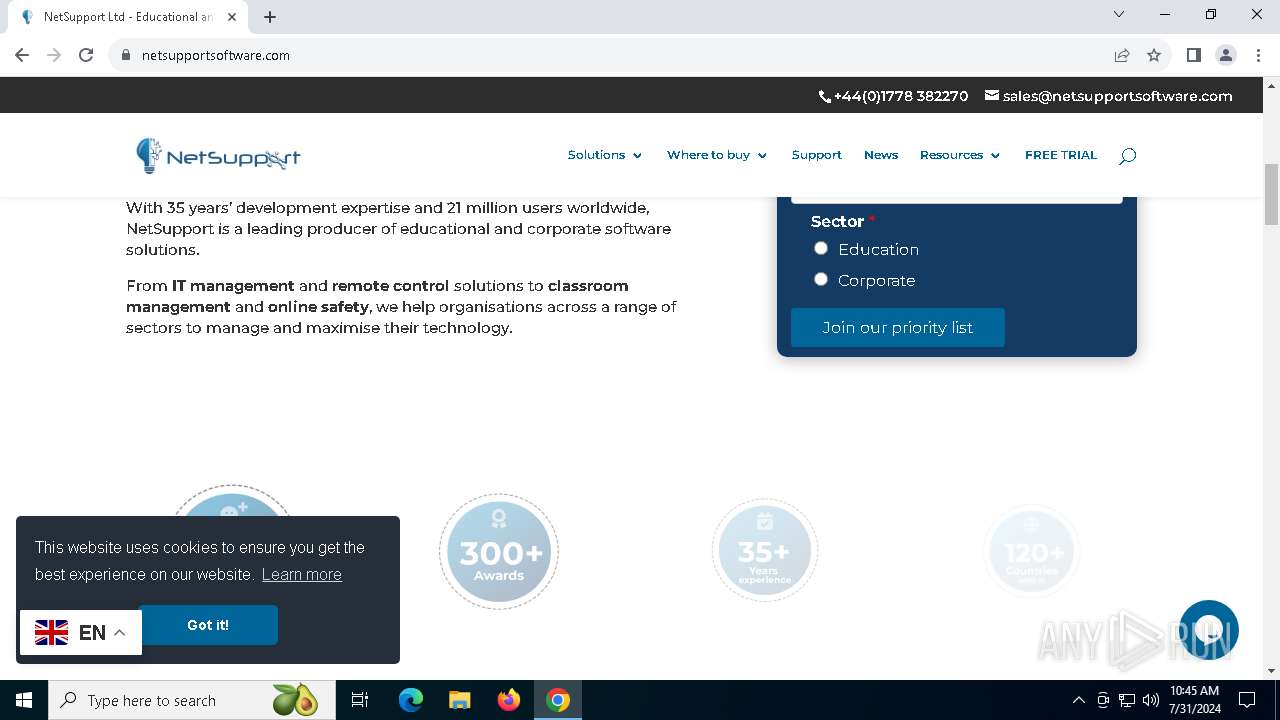Select the Education sector radio button

click(821, 248)
